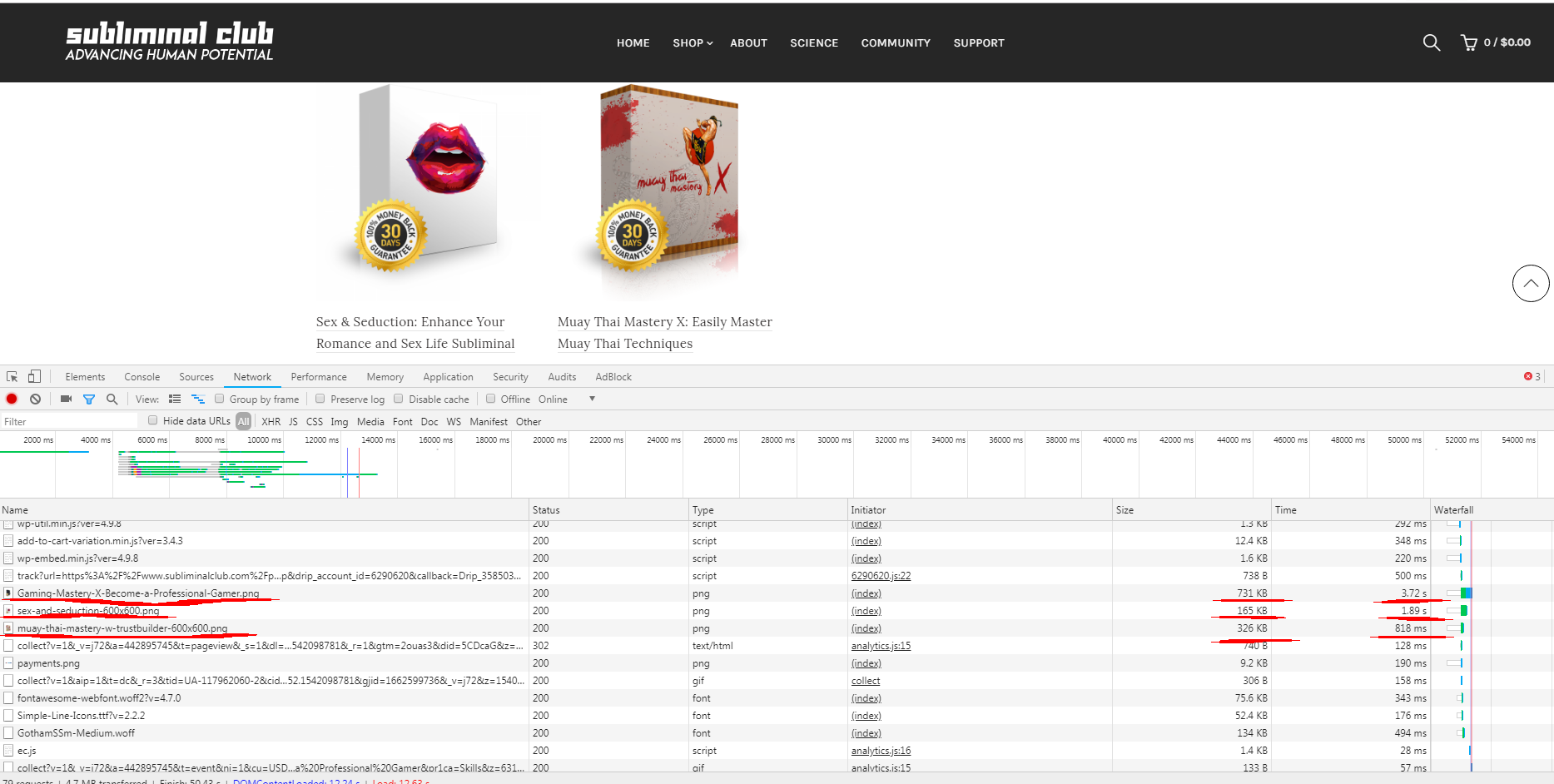Sort by the Status column header
This screenshot has width=1554, height=784.
pyautogui.click(x=609, y=510)
